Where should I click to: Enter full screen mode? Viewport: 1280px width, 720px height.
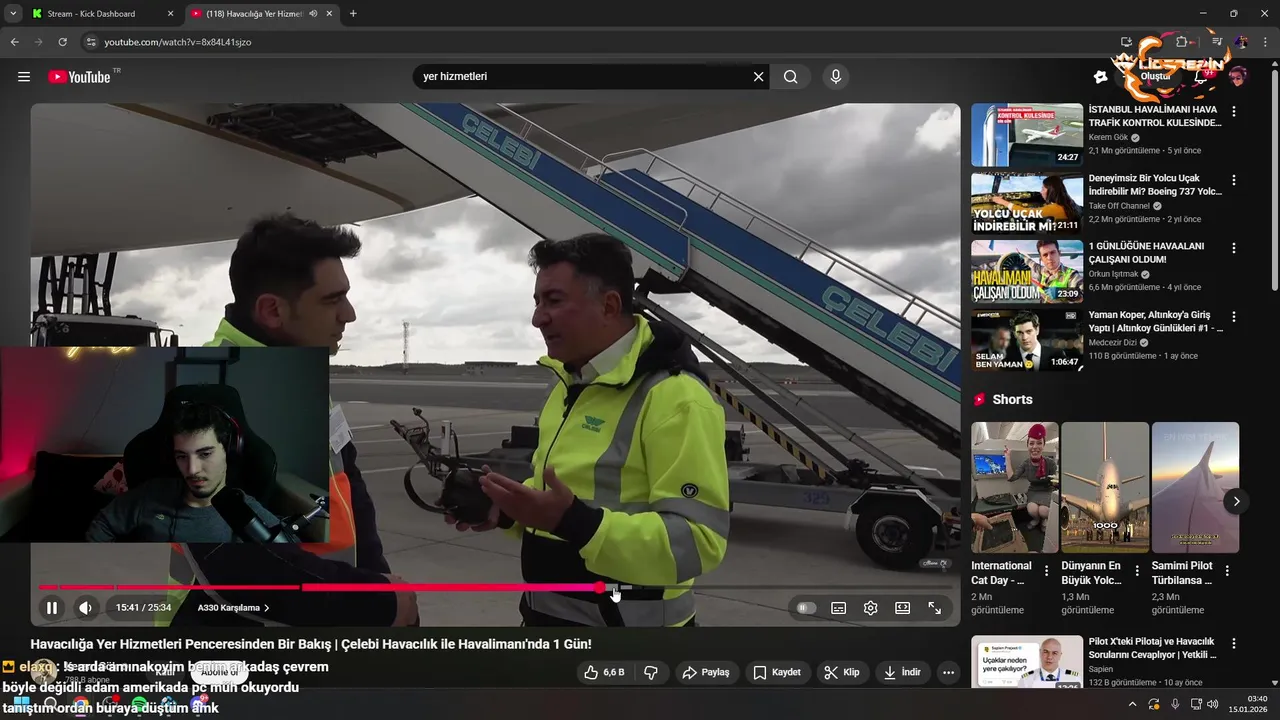[x=935, y=607]
